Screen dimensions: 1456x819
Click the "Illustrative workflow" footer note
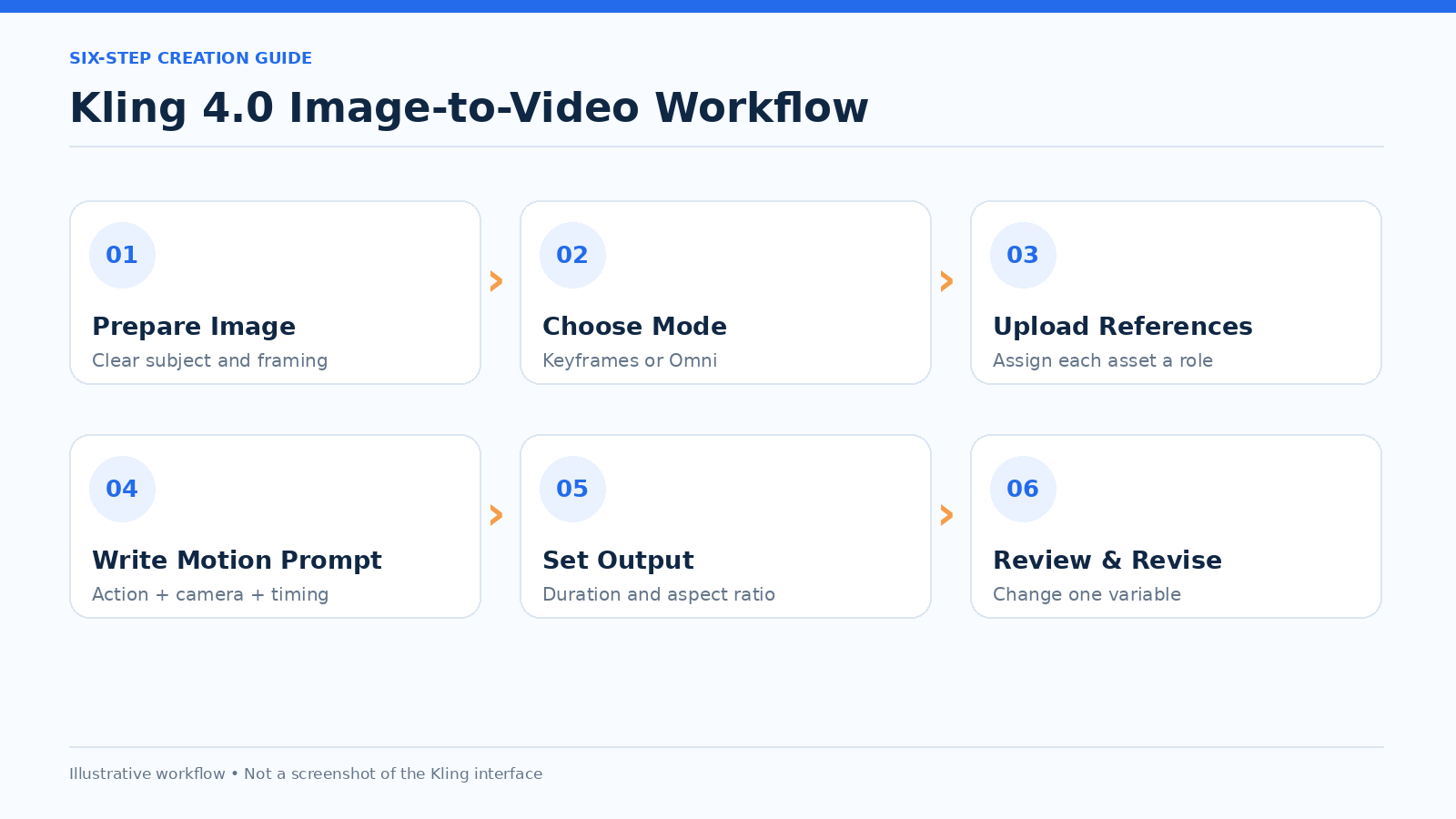[x=306, y=774]
